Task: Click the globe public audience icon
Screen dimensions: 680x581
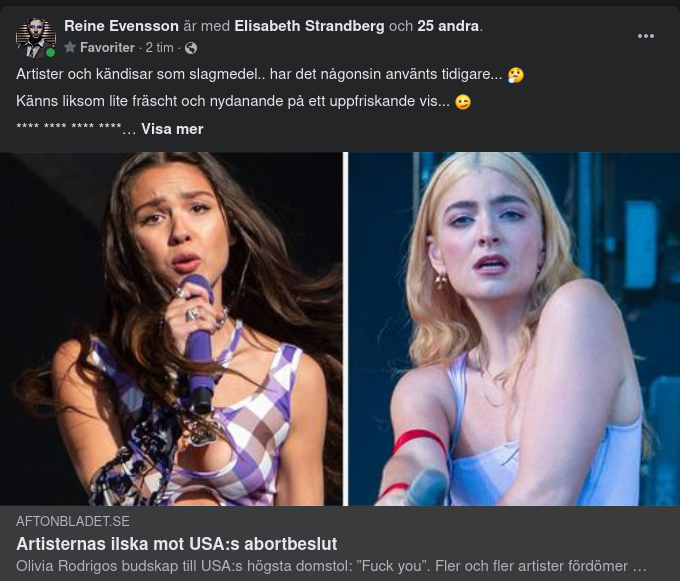Action: click(x=191, y=48)
